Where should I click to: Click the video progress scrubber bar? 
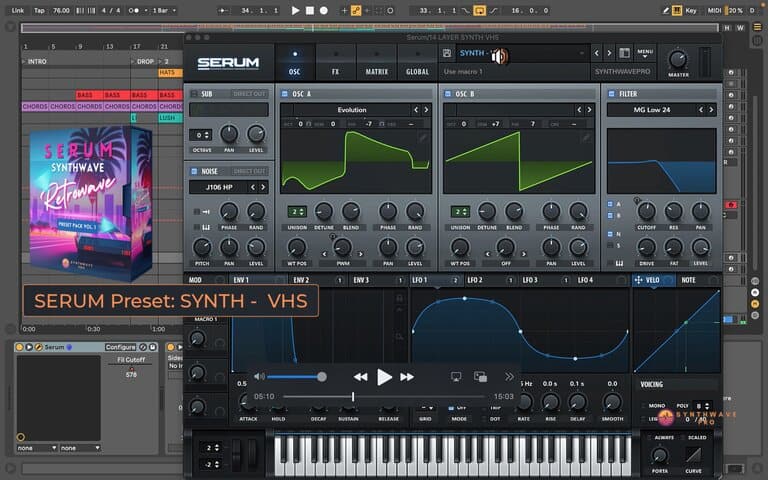(x=384, y=396)
